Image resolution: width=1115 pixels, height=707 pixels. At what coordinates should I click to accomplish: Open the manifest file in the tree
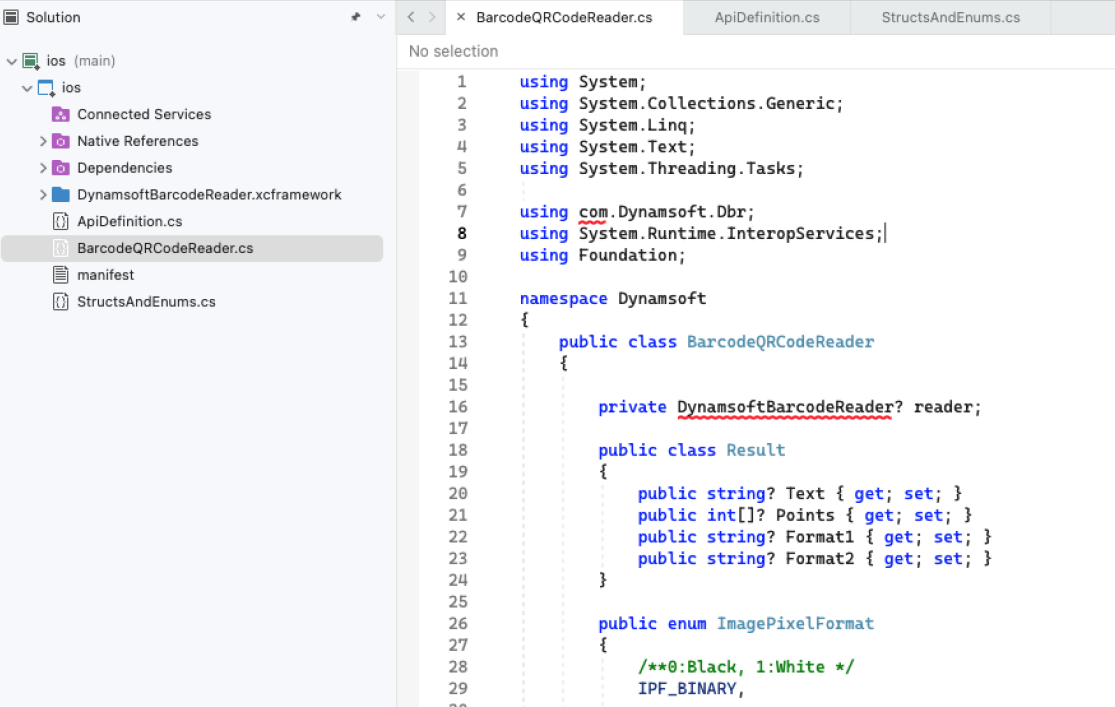(105, 275)
